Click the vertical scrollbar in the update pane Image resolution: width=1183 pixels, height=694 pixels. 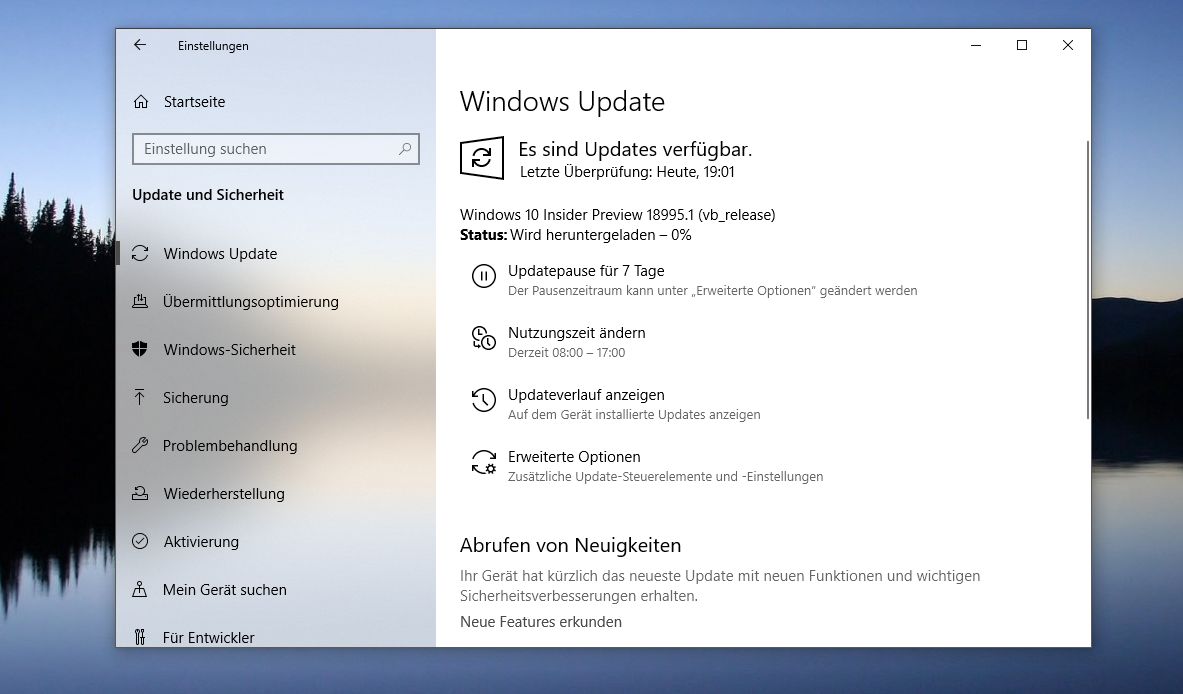(1087, 279)
